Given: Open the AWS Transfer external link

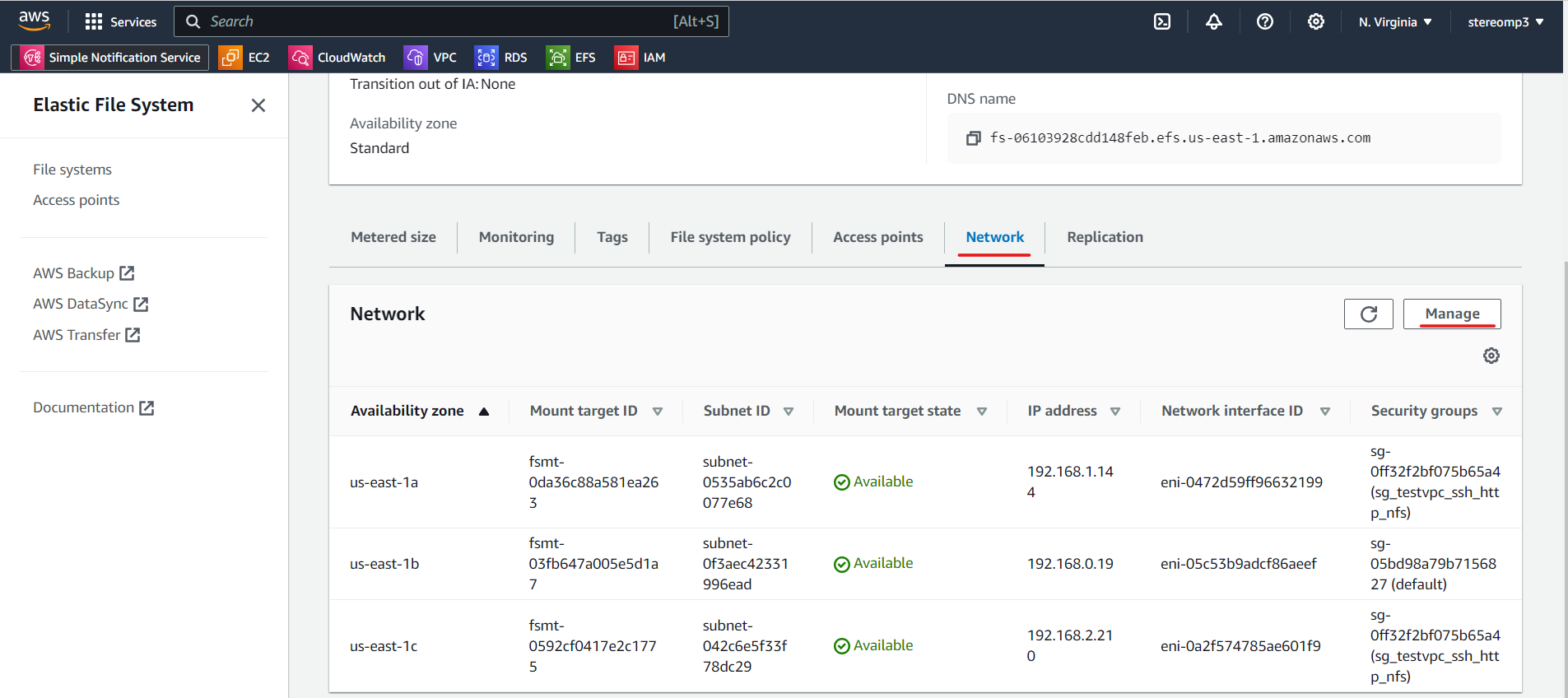Looking at the screenshot, I should (x=86, y=335).
